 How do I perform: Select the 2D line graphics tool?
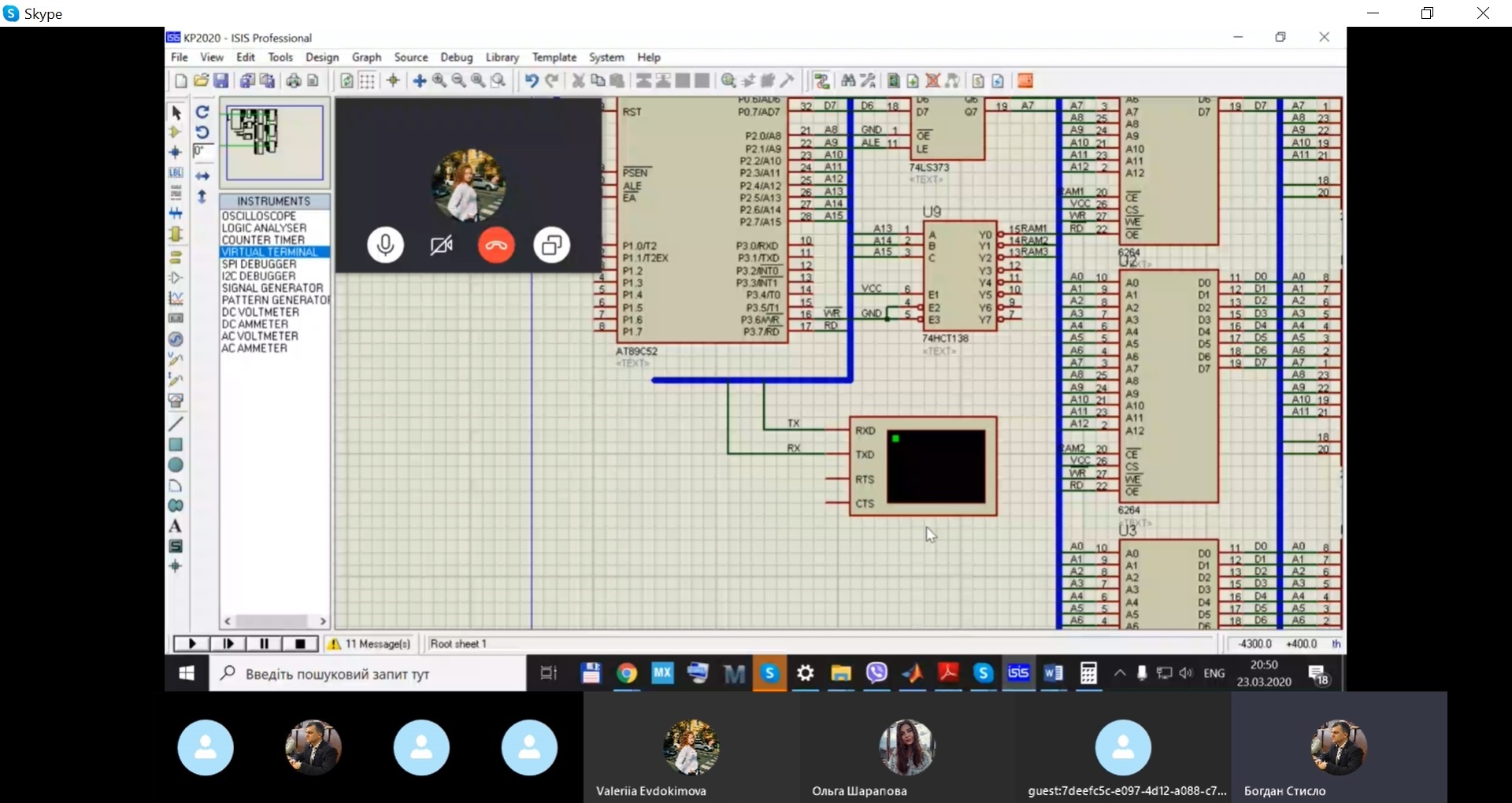(176, 424)
